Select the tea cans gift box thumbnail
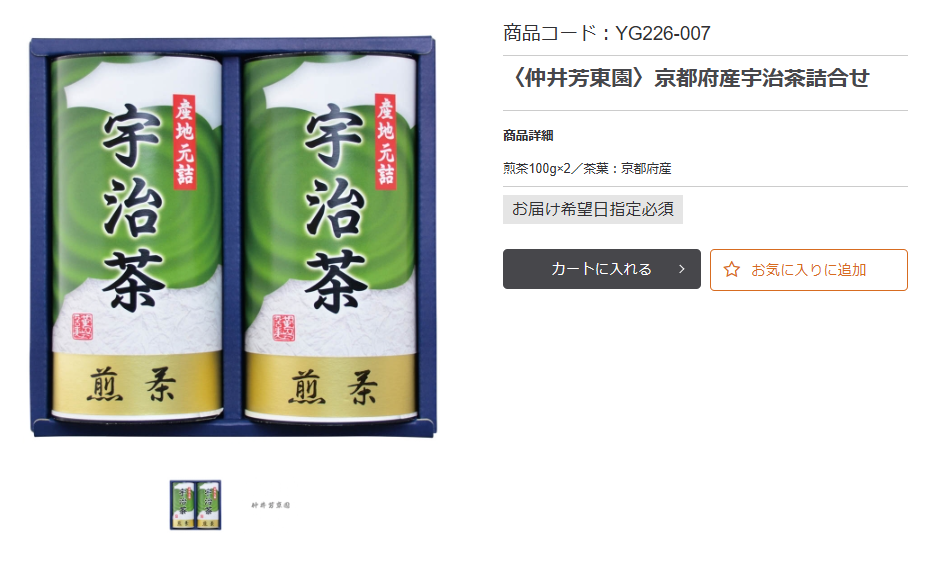 (195, 505)
